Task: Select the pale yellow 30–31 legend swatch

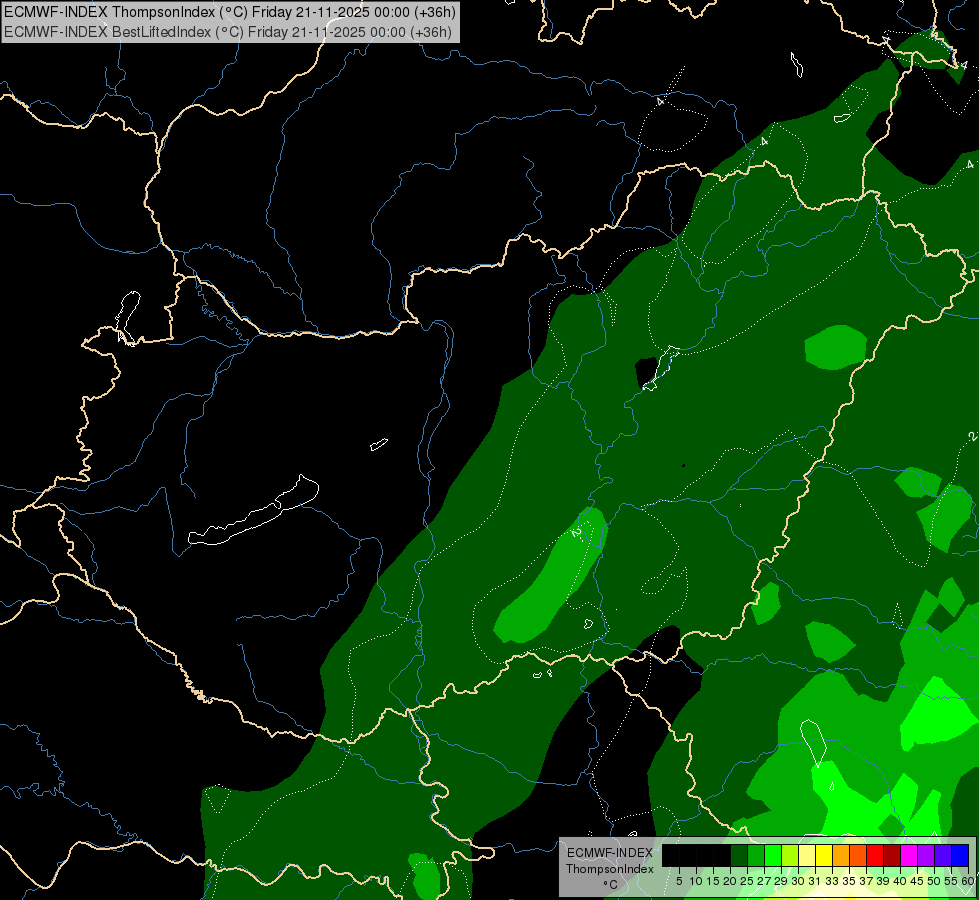Action: click(807, 855)
